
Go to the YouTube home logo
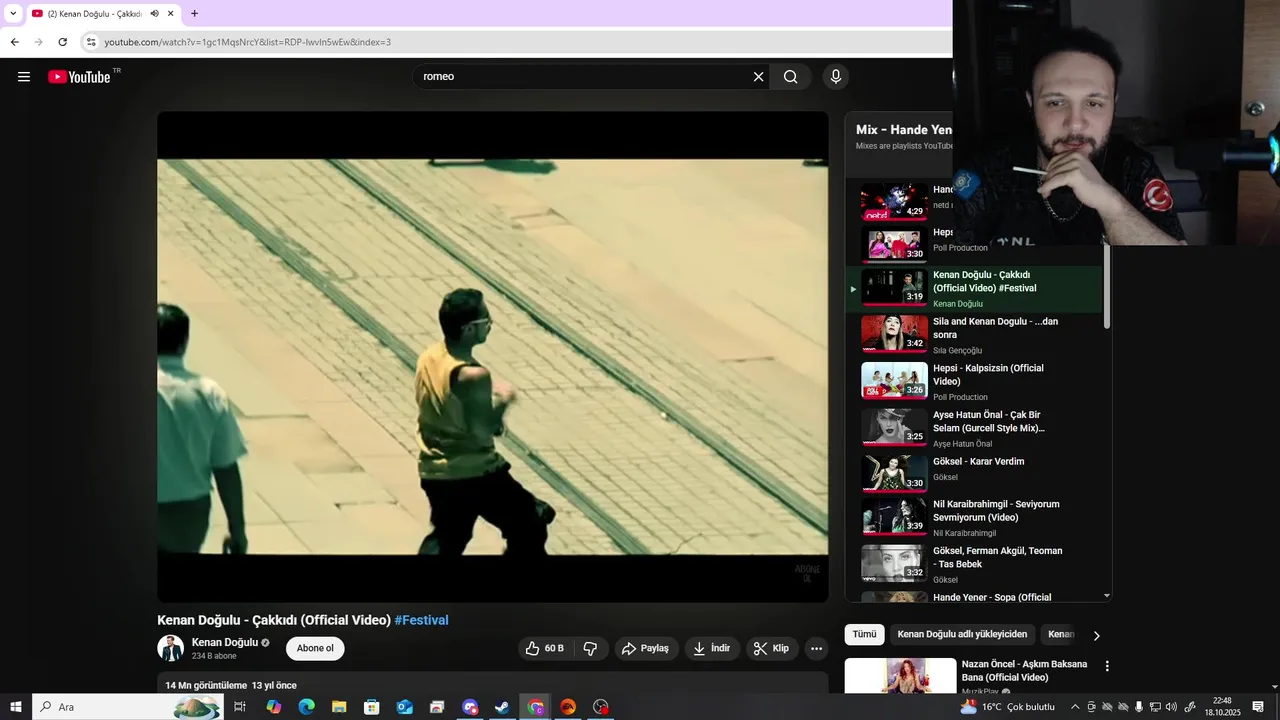point(79,77)
